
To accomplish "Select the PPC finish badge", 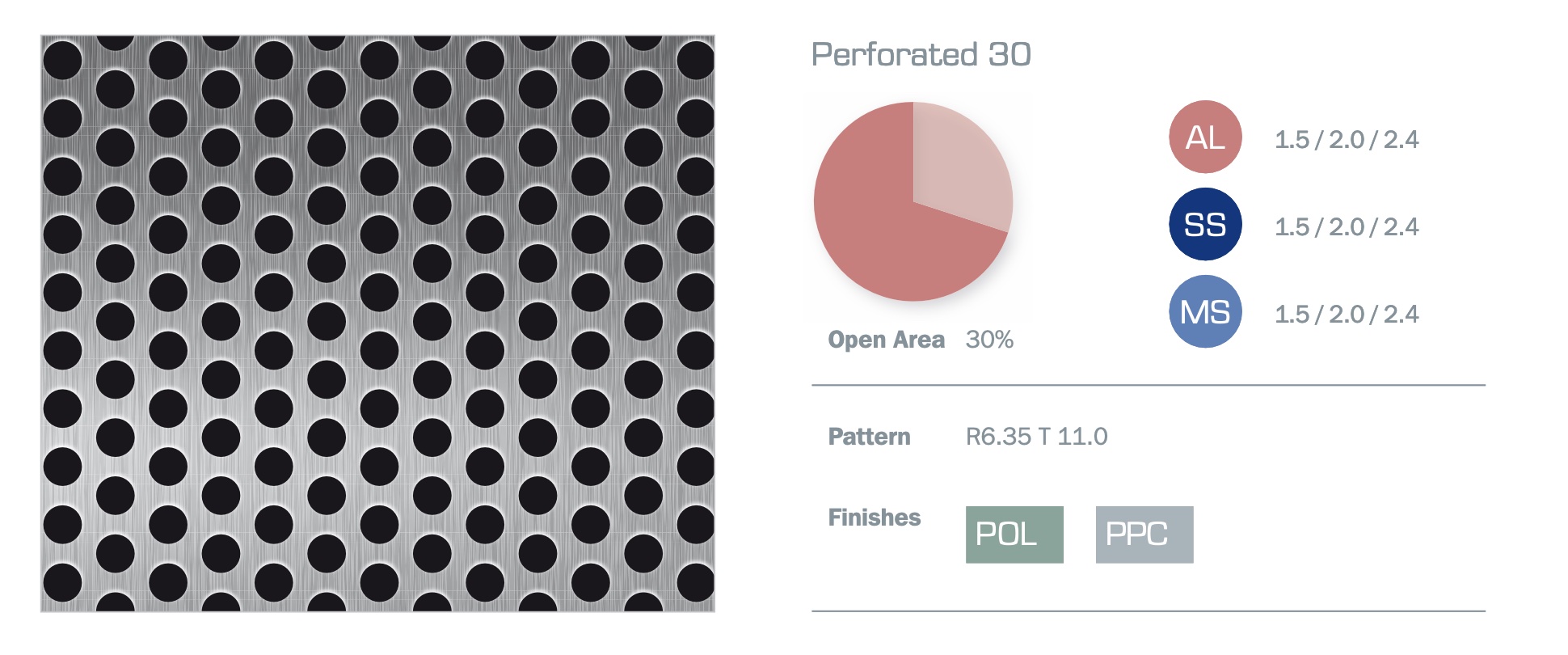I will (1144, 535).
